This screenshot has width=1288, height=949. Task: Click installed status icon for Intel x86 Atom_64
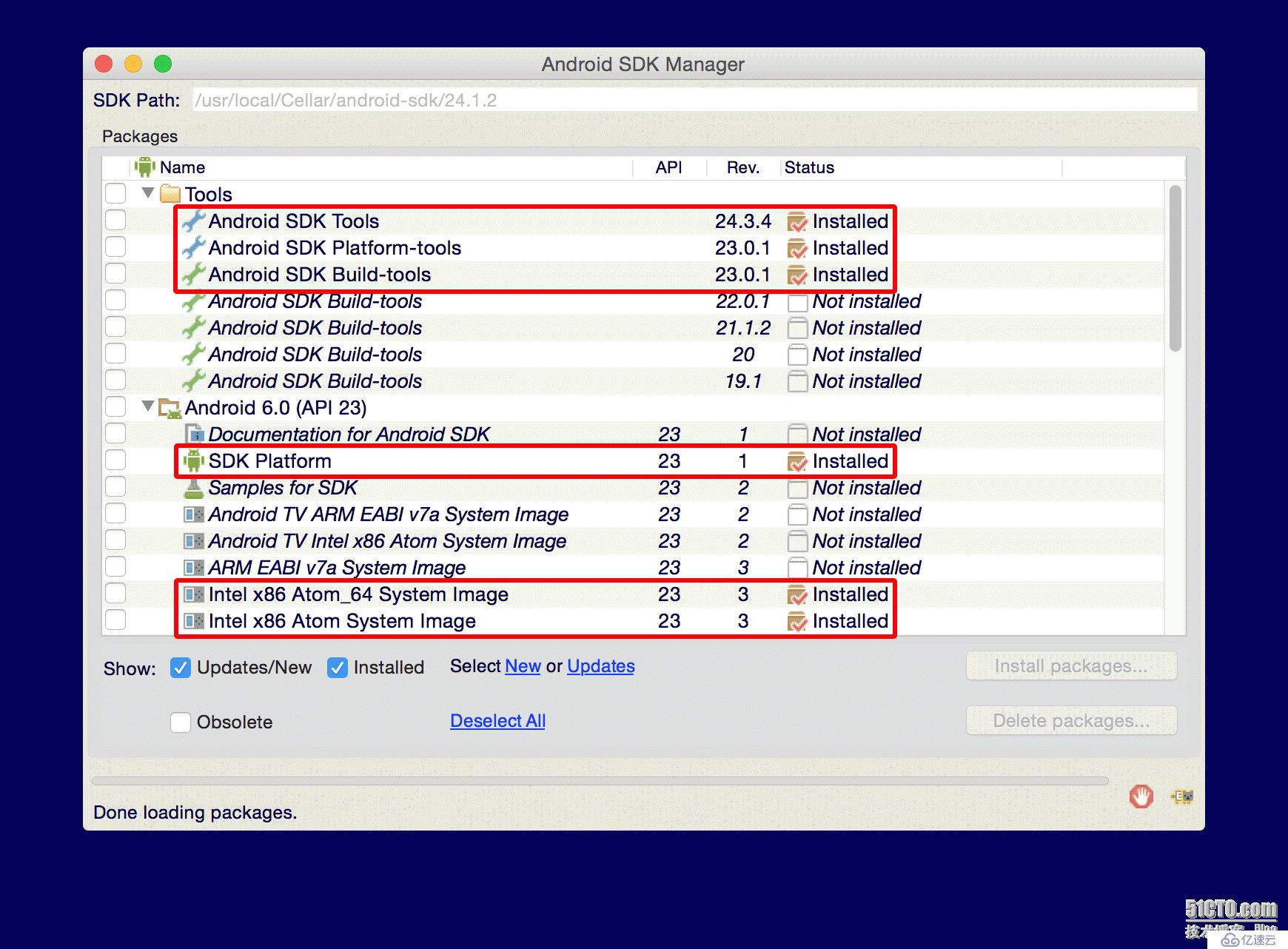pyautogui.click(x=797, y=594)
